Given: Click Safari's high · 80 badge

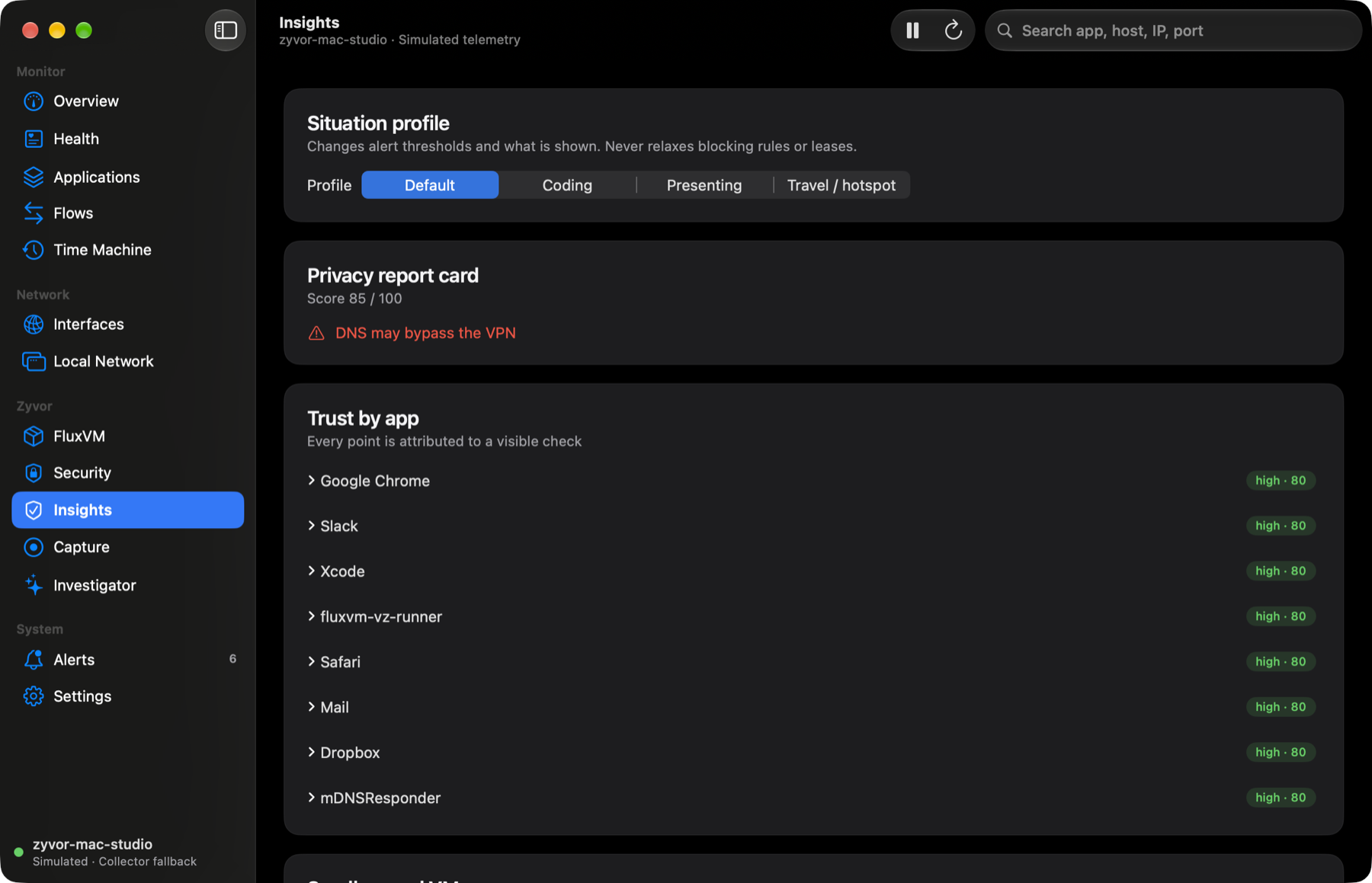Looking at the screenshot, I should [1281, 662].
